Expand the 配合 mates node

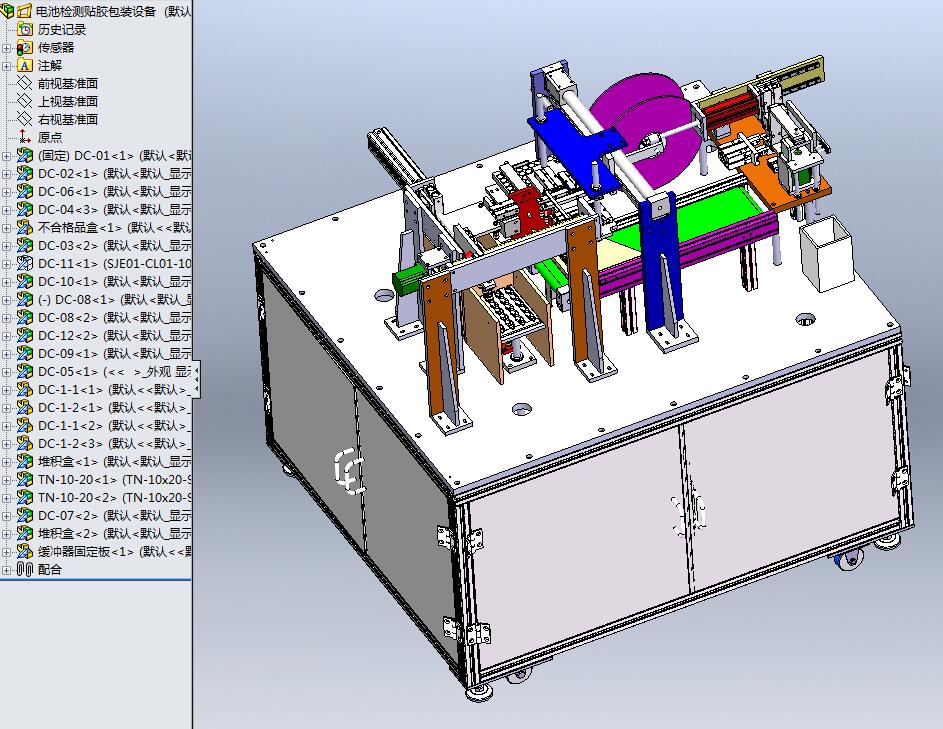coord(6,570)
